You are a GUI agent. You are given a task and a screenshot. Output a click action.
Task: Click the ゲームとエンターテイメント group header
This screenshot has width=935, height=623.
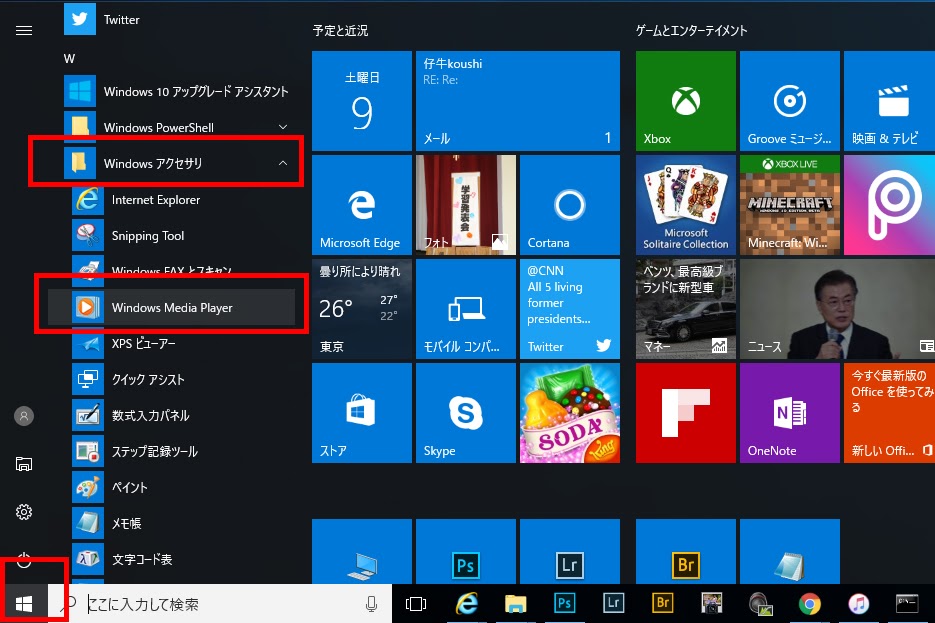pos(691,30)
